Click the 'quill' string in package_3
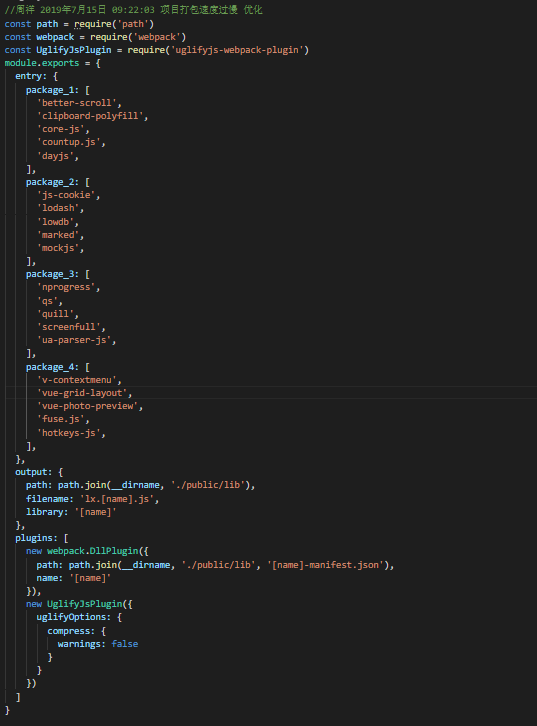This screenshot has width=537, height=726. pyautogui.click(x=55, y=314)
